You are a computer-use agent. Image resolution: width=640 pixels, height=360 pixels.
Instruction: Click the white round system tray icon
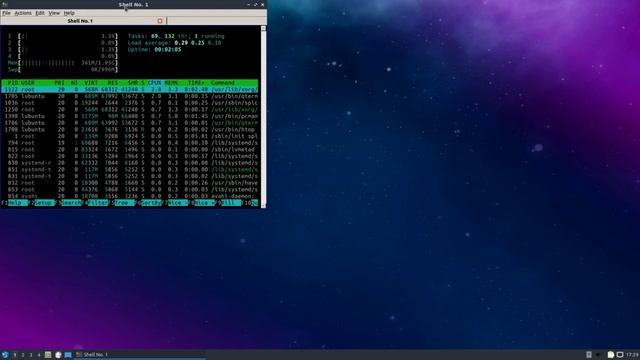coord(611,355)
